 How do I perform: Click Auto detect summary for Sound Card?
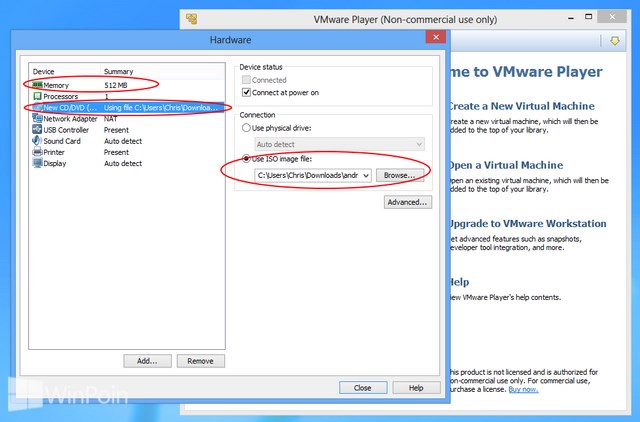pos(123,141)
